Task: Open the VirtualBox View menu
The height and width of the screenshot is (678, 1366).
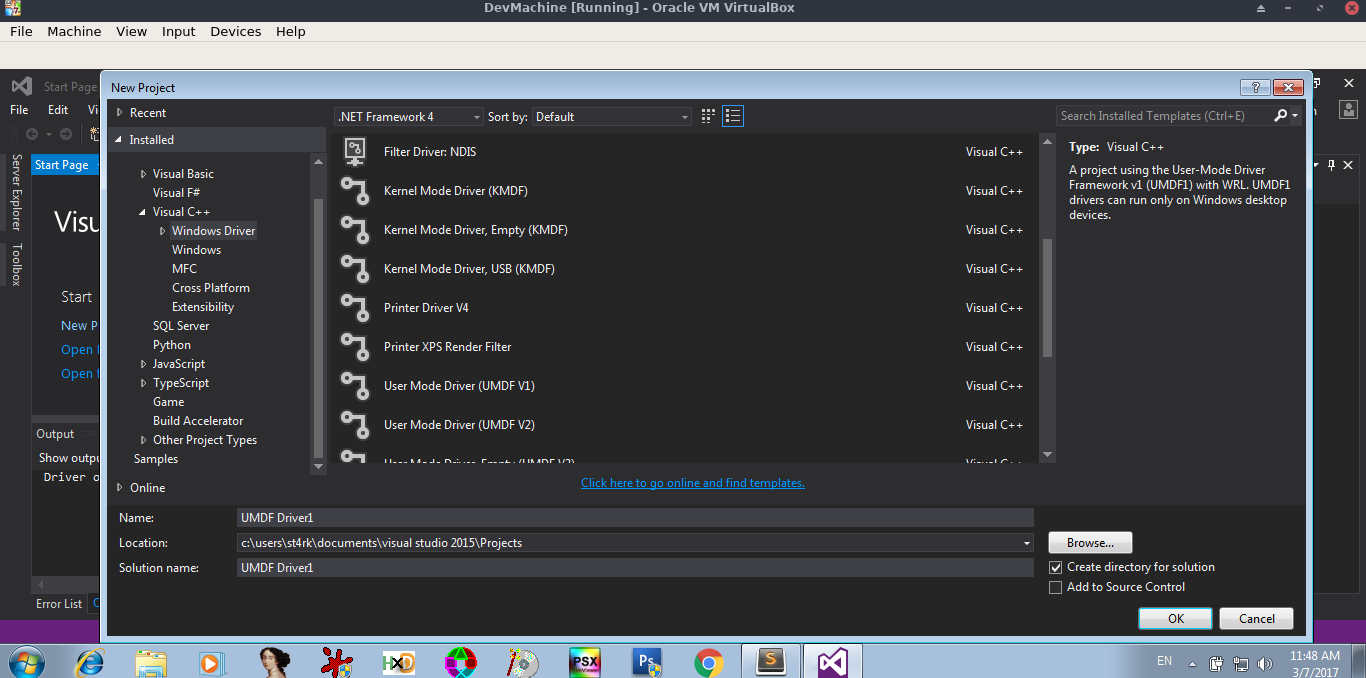Action: pyautogui.click(x=131, y=31)
